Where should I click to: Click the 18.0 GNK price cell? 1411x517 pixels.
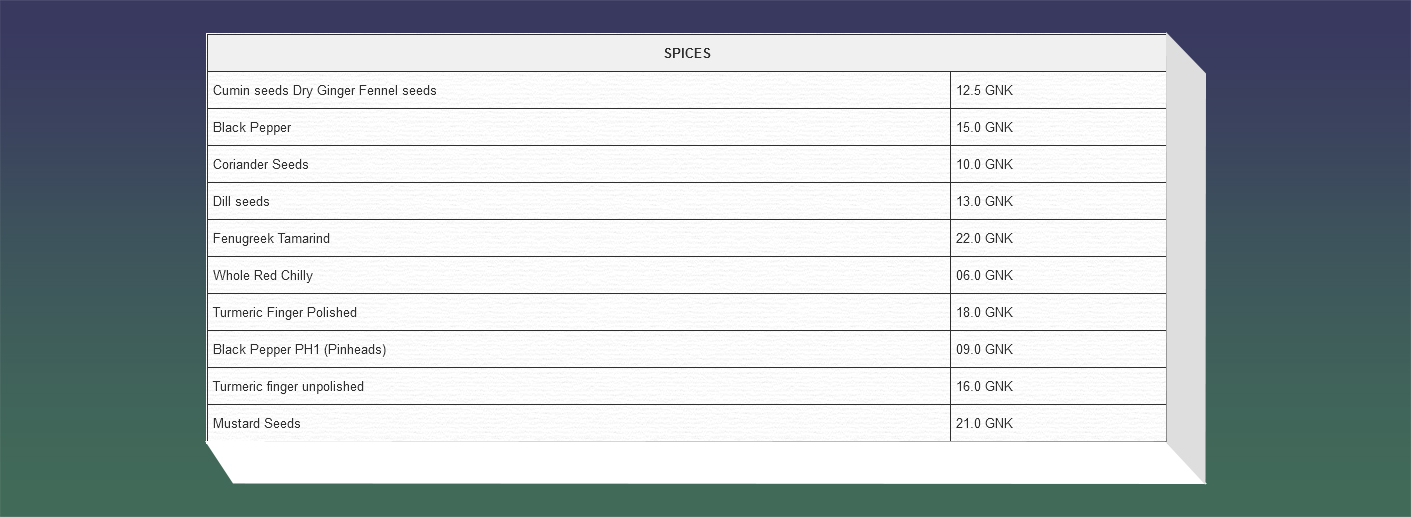click(1058, 312)
